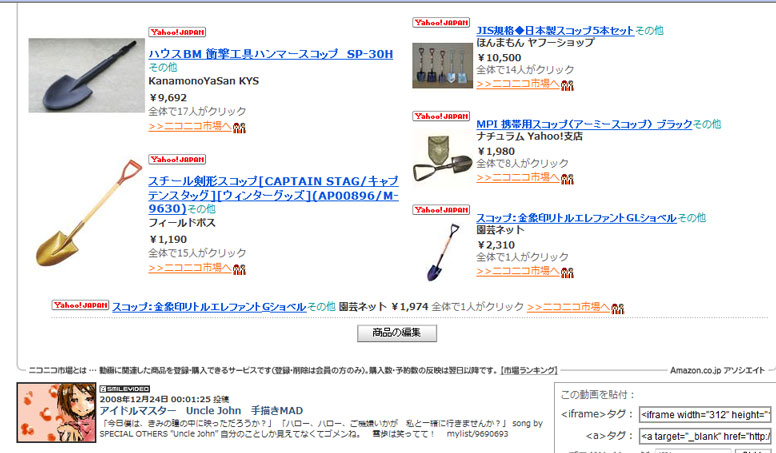Click その他 category after SP-30H title
The width and height of the screenshot is (776, 453).
pyautogui.click(x=163, y=67)
